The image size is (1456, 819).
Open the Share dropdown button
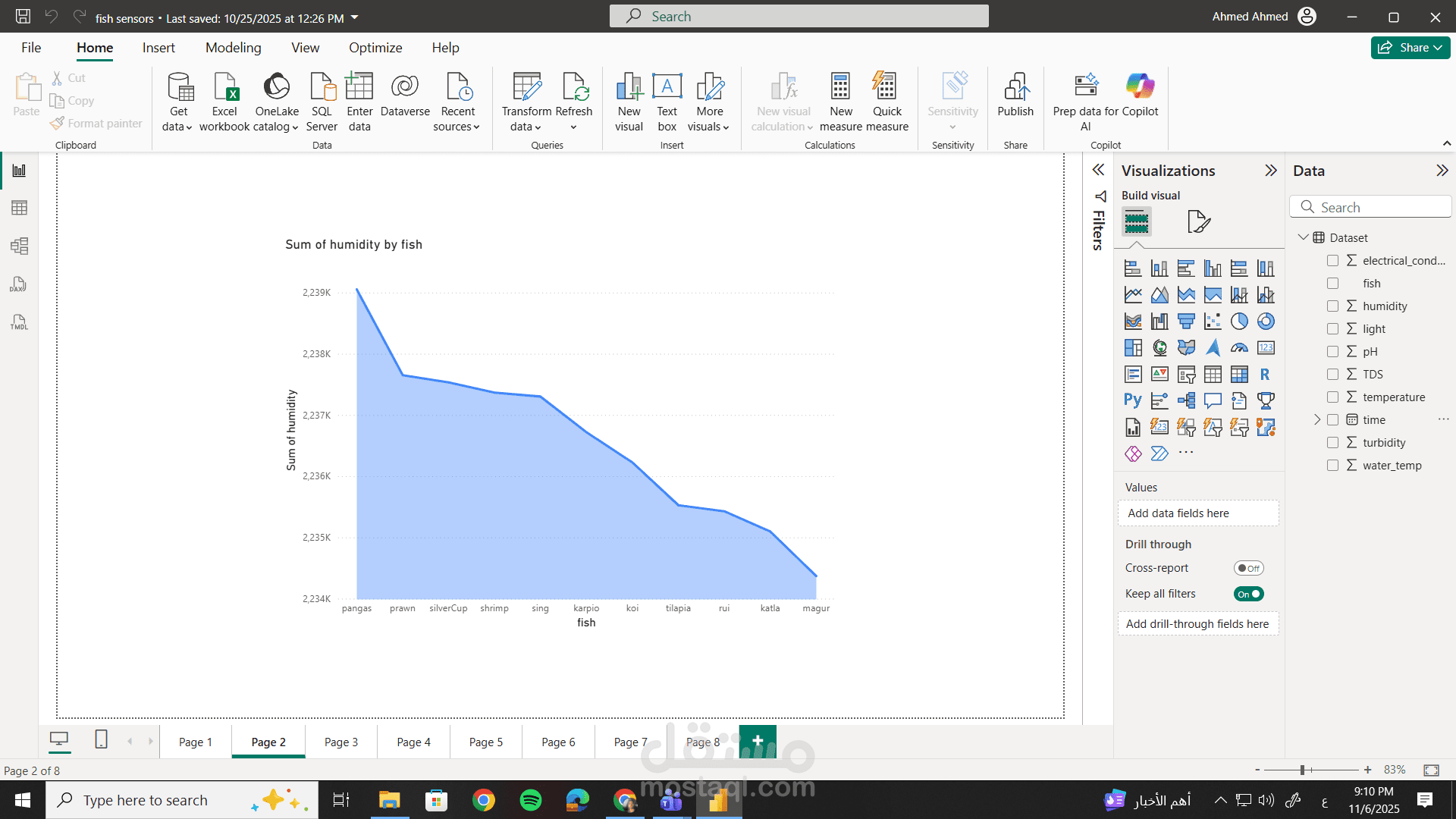tap(1410, 48)
